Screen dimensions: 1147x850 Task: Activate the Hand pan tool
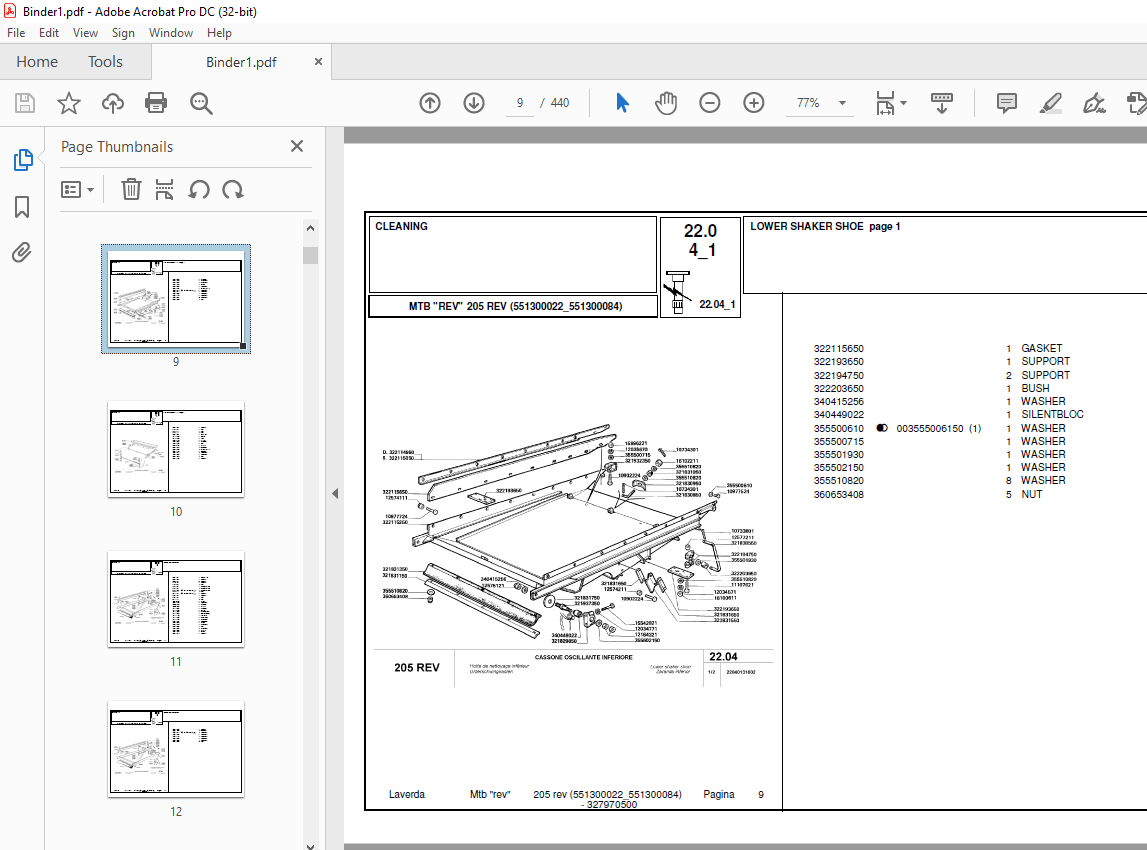pyautogui.click(x=666, y=103)
